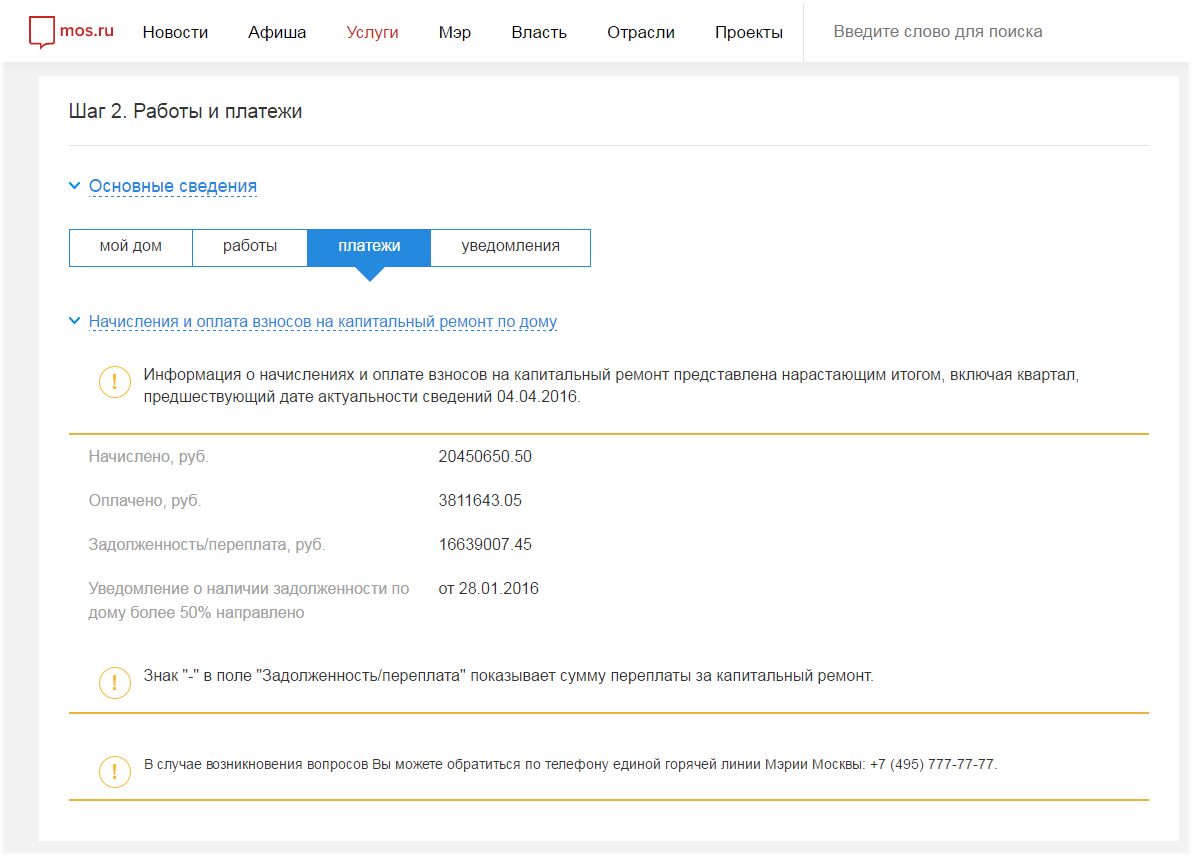1192x856 pixels.
Task: Click warning icon beside the нарастающим итогом note
Action: pyautogui.click(x=115, y=383)
